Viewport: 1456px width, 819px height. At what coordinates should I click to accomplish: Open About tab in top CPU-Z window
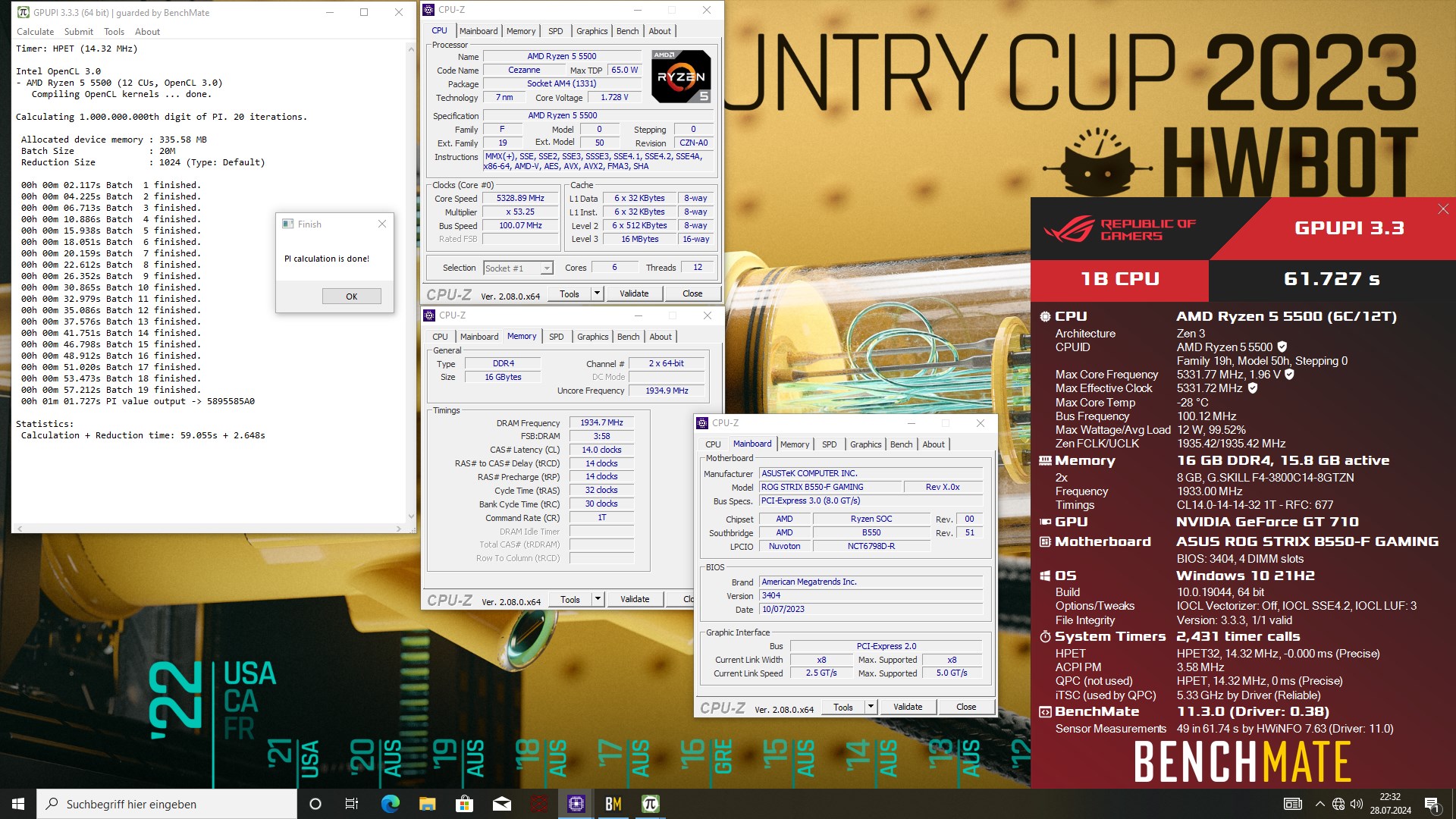click(660, 31)
